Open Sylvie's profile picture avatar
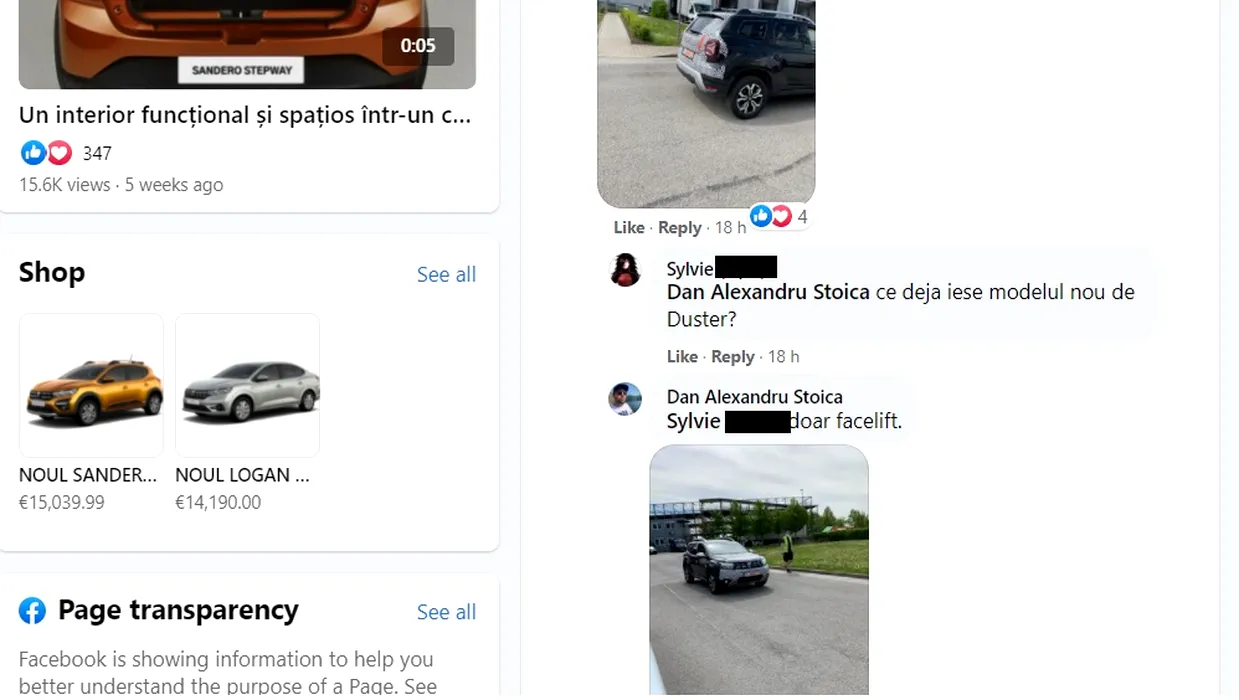 point(626,270)
